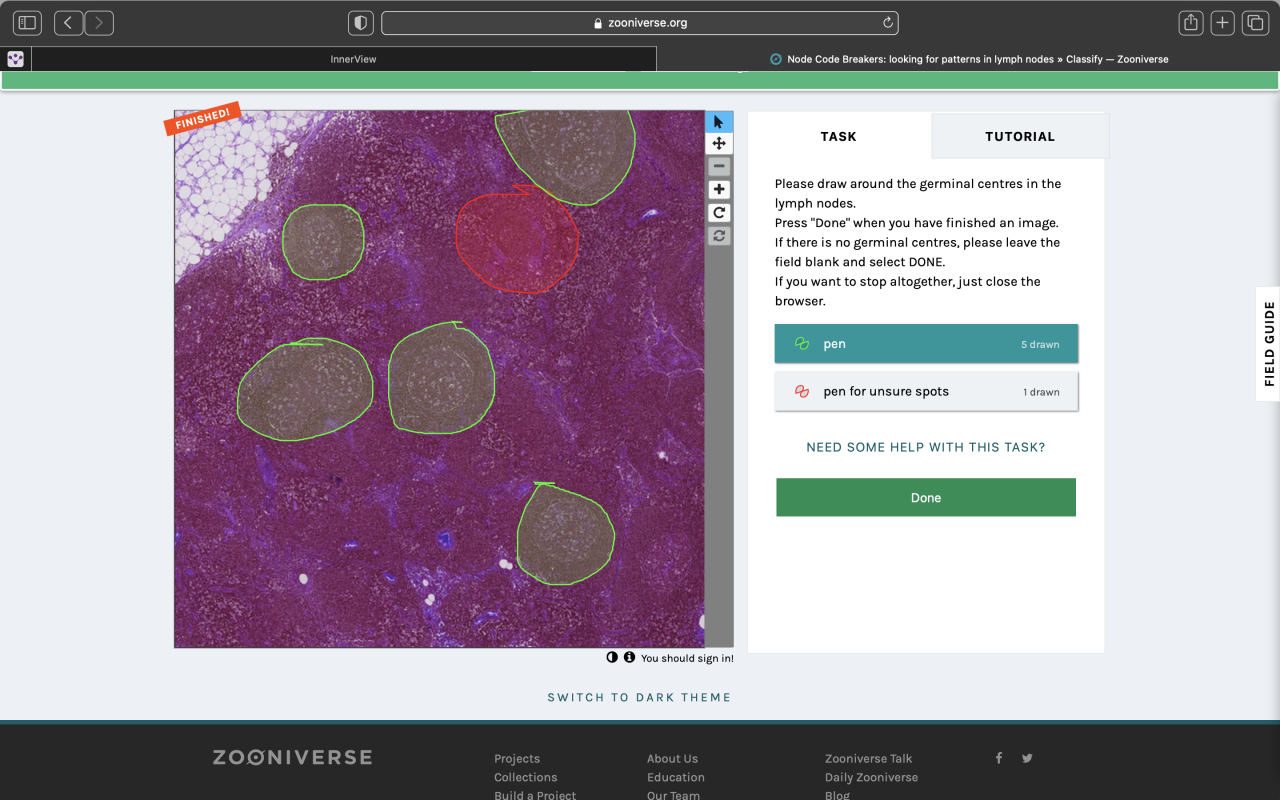Select the pointer annotate tool
The image size is (1280, 800).
[x=719, y=122]
